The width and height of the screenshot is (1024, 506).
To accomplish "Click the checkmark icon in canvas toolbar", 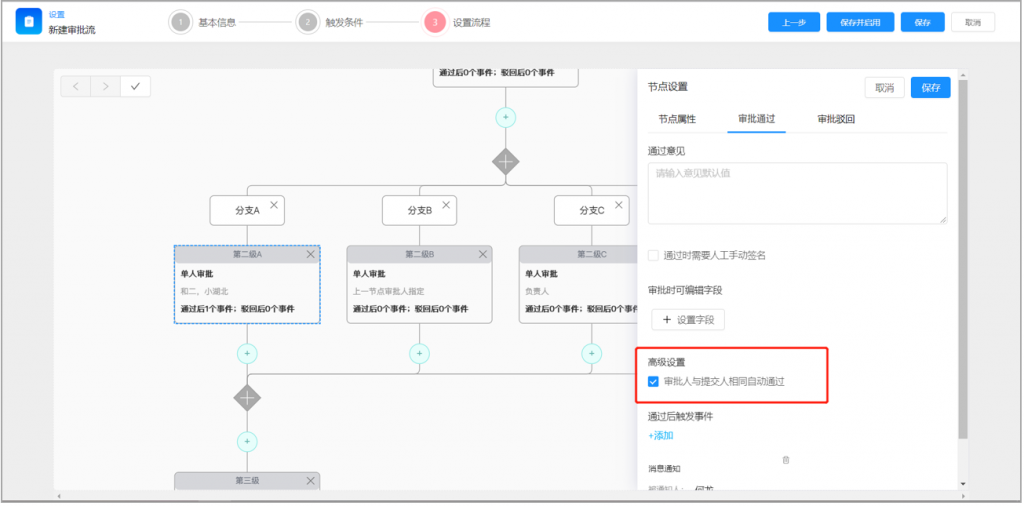I will tap(135, 87).
